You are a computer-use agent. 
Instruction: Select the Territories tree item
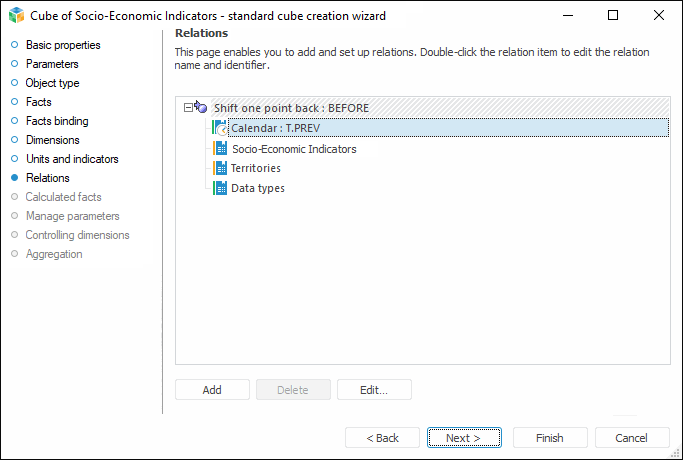pyautogui.click(x=256, y=168)
